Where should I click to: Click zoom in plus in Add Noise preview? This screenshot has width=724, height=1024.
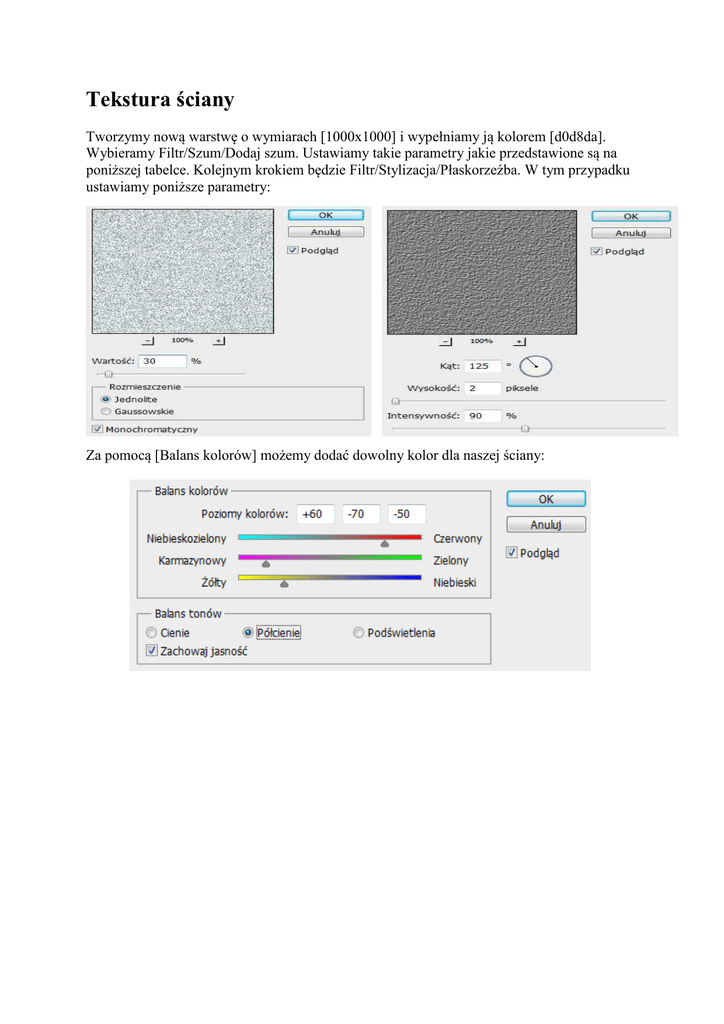[x=217, y=340]
